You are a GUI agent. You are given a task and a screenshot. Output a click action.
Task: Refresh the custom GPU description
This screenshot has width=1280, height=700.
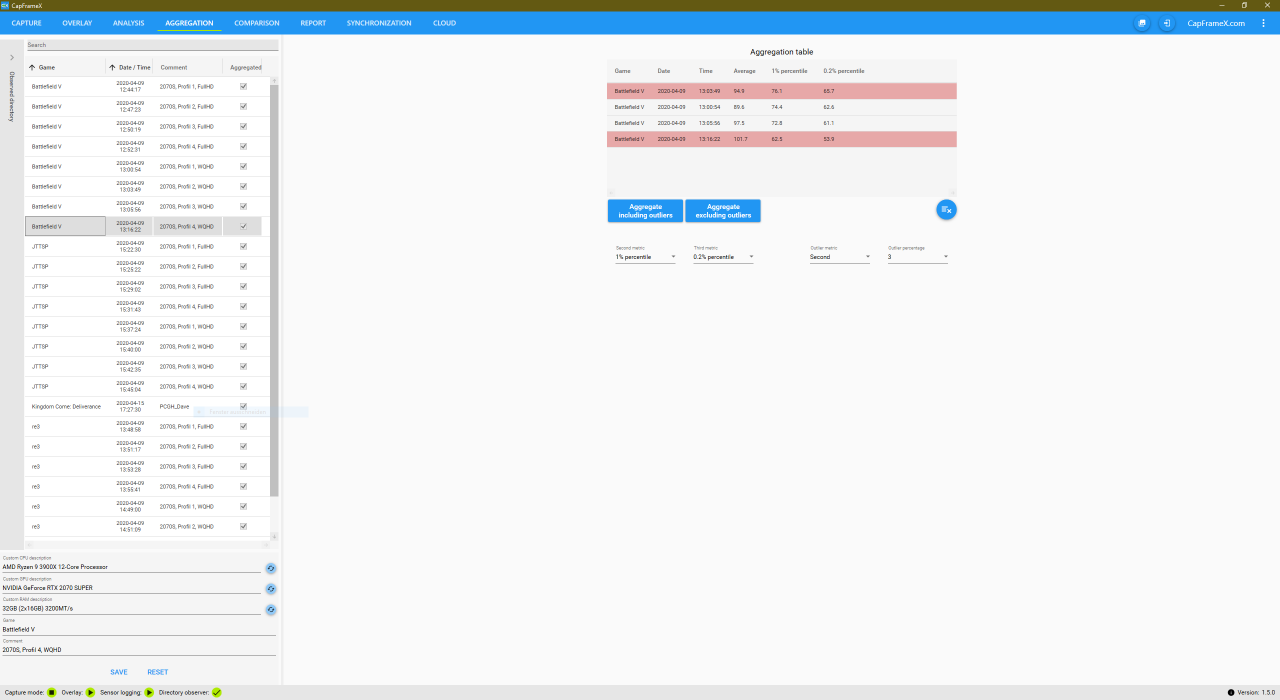[270, 589]
